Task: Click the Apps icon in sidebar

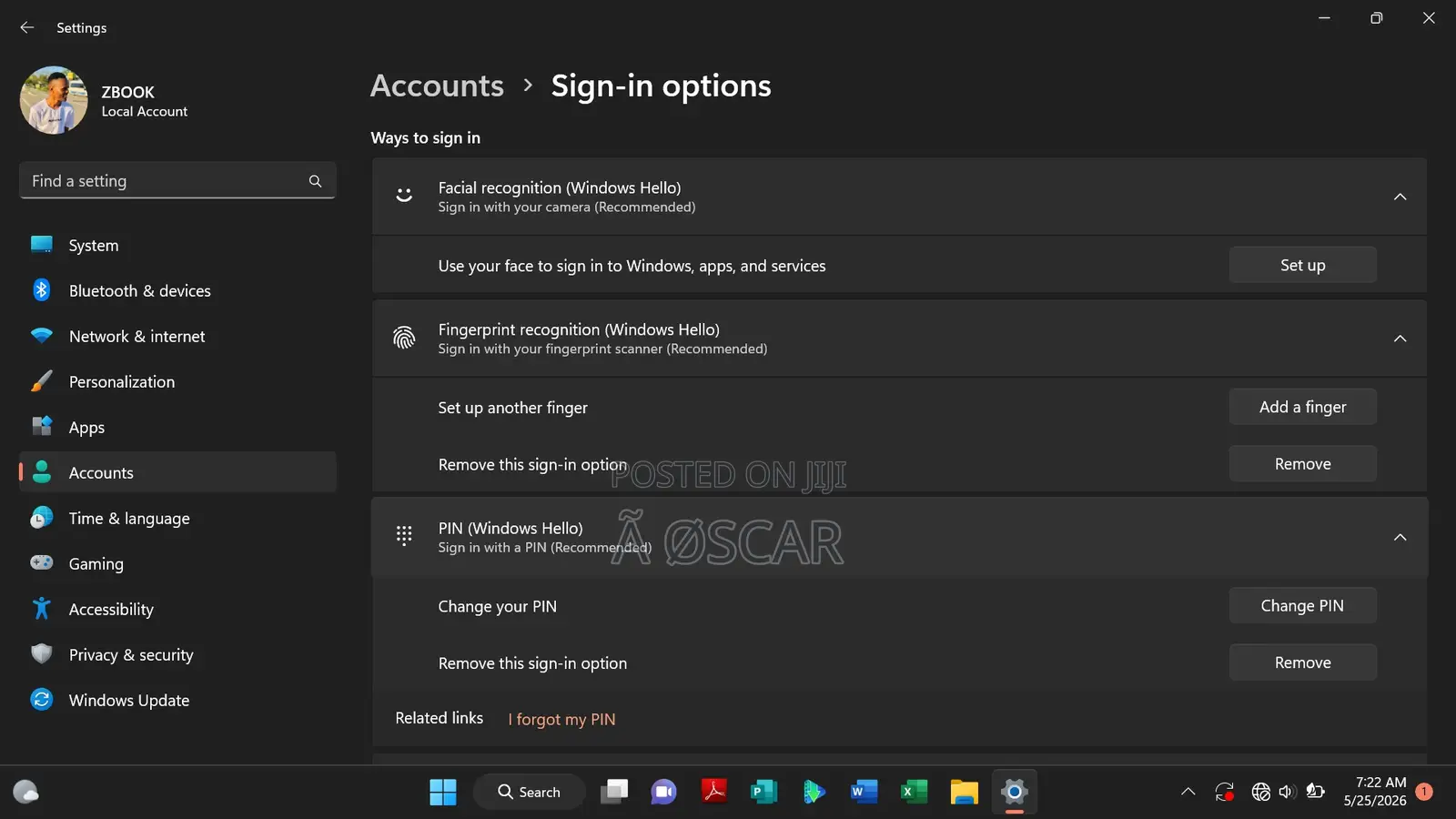Action: coord(42,426)
